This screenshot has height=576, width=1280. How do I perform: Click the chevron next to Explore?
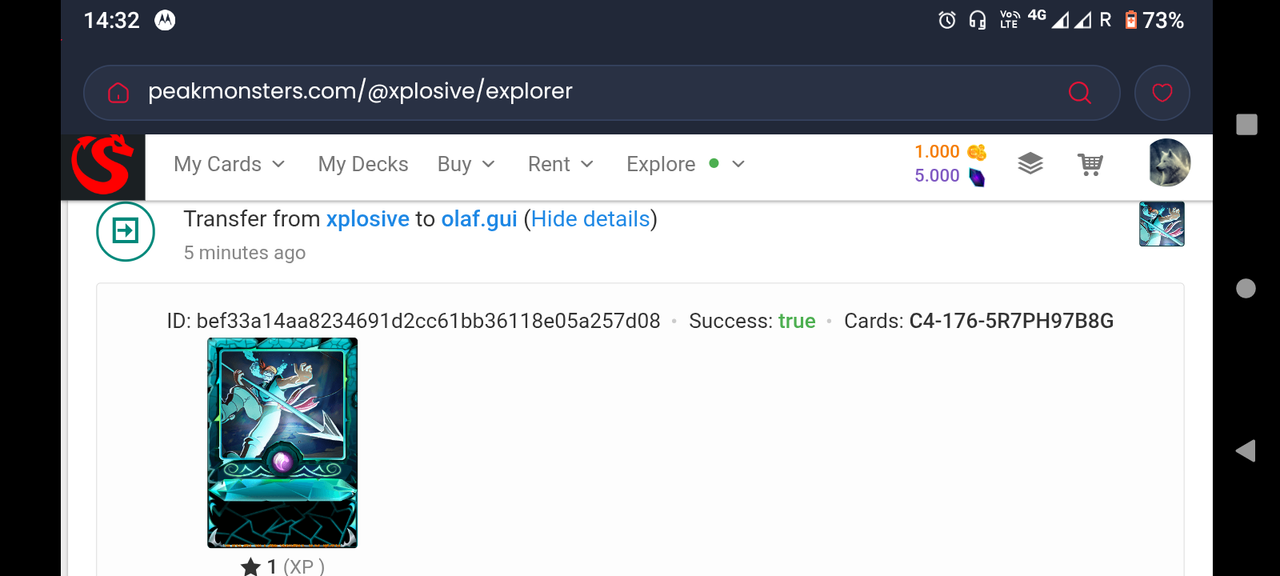738,164
